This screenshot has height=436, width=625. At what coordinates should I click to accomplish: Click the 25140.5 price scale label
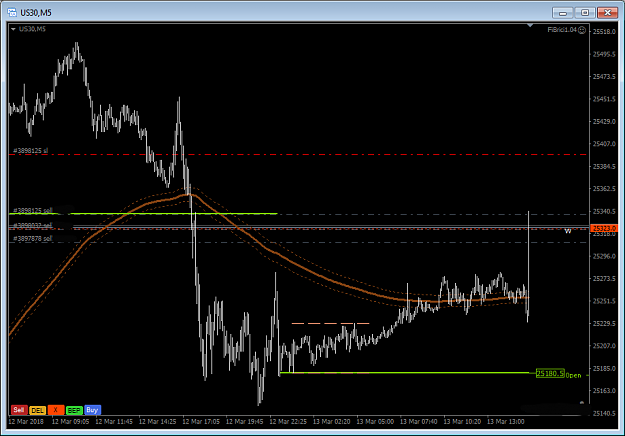604,413
